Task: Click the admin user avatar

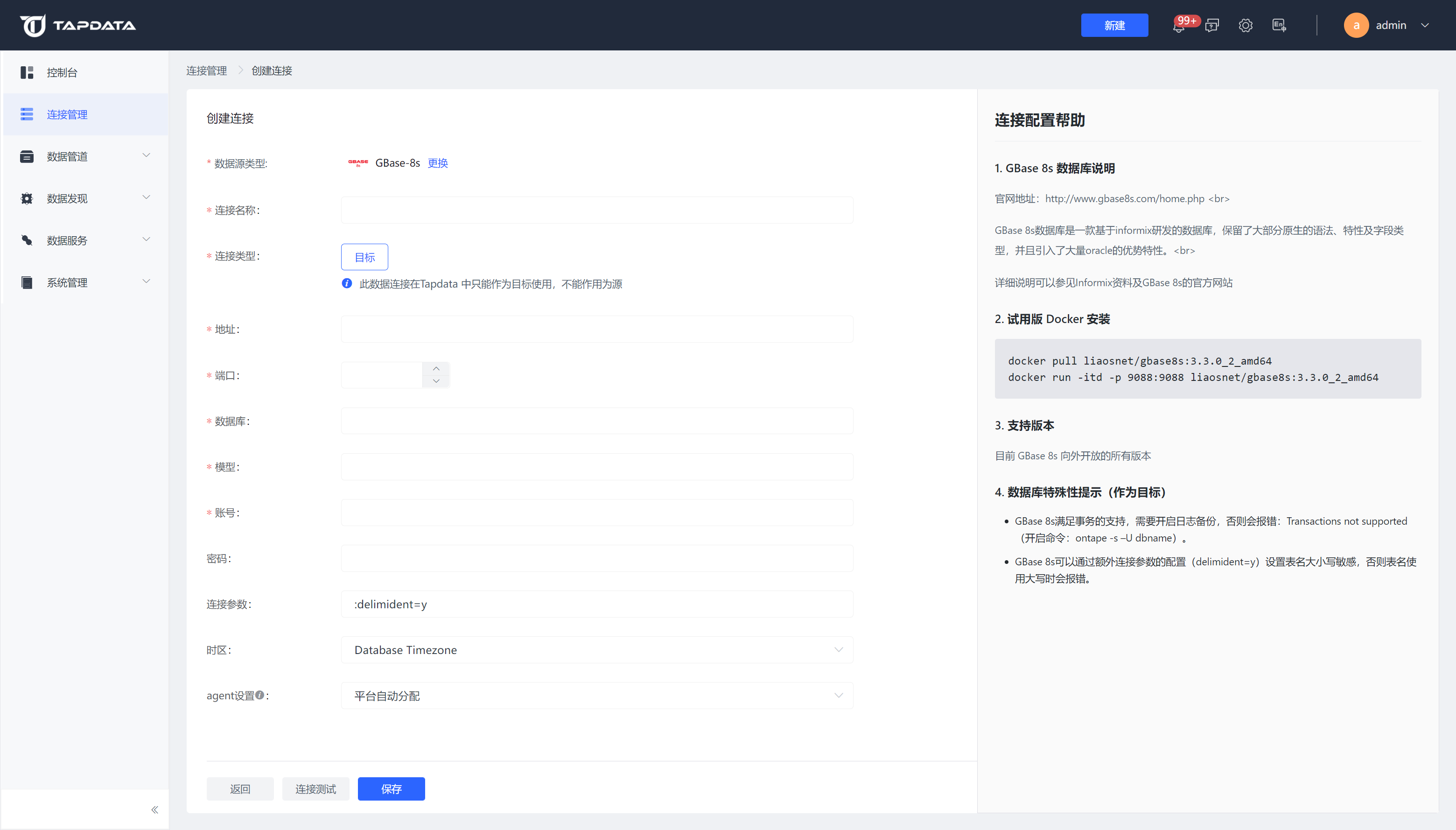Action: [1356, 25]
